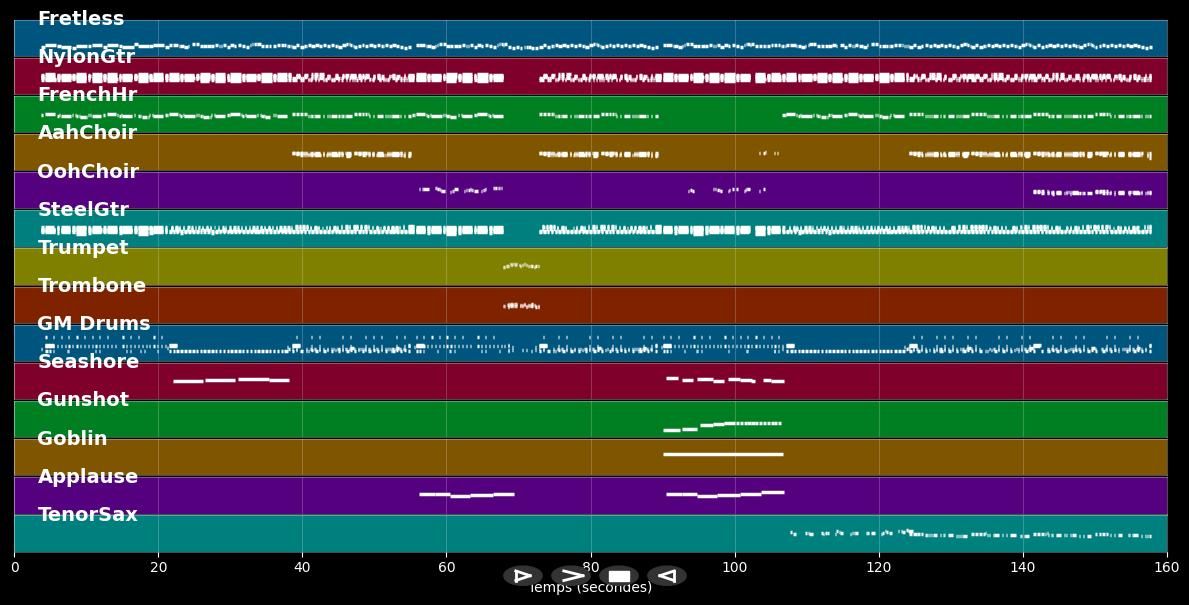
Task: Select the OohChoir track label
Action: (x=88, y=171)
